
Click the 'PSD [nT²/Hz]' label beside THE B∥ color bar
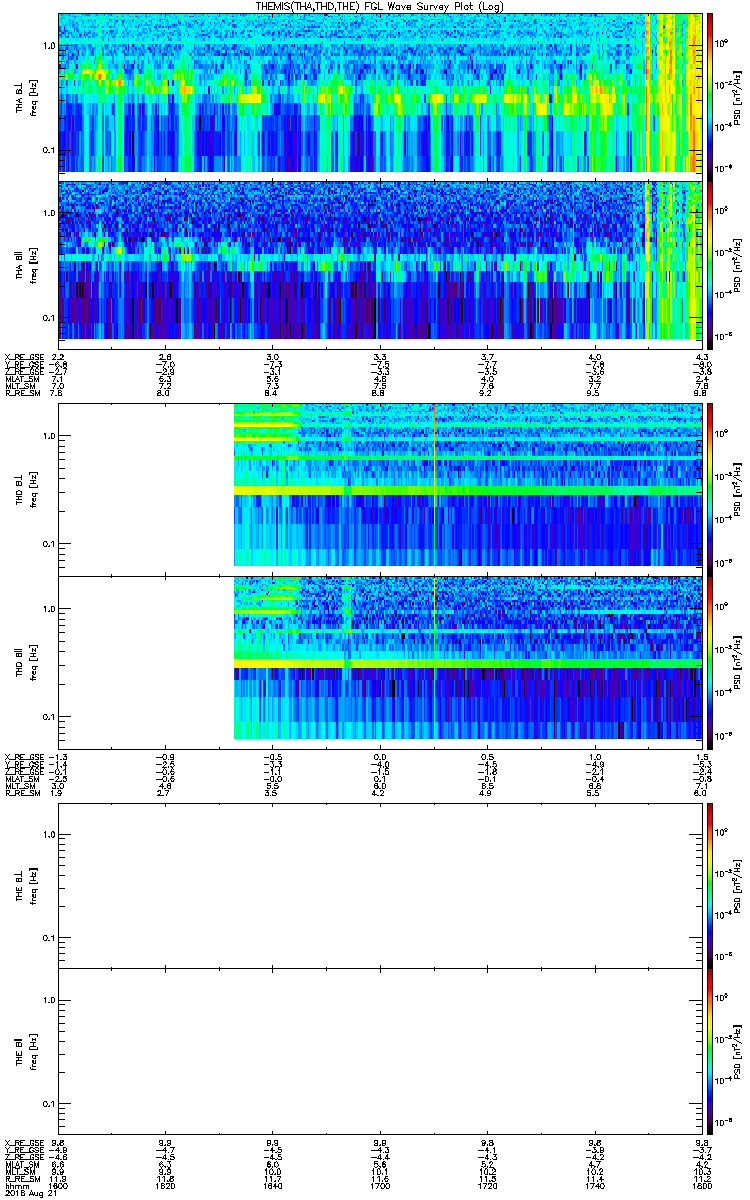pyautogui.click(x=738, y=1052)
